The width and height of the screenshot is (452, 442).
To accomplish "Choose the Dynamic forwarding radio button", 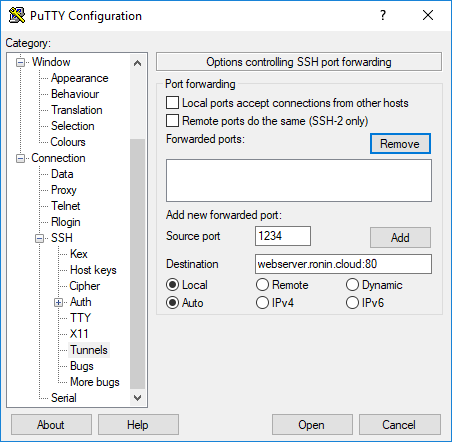I will click(352, 285).
